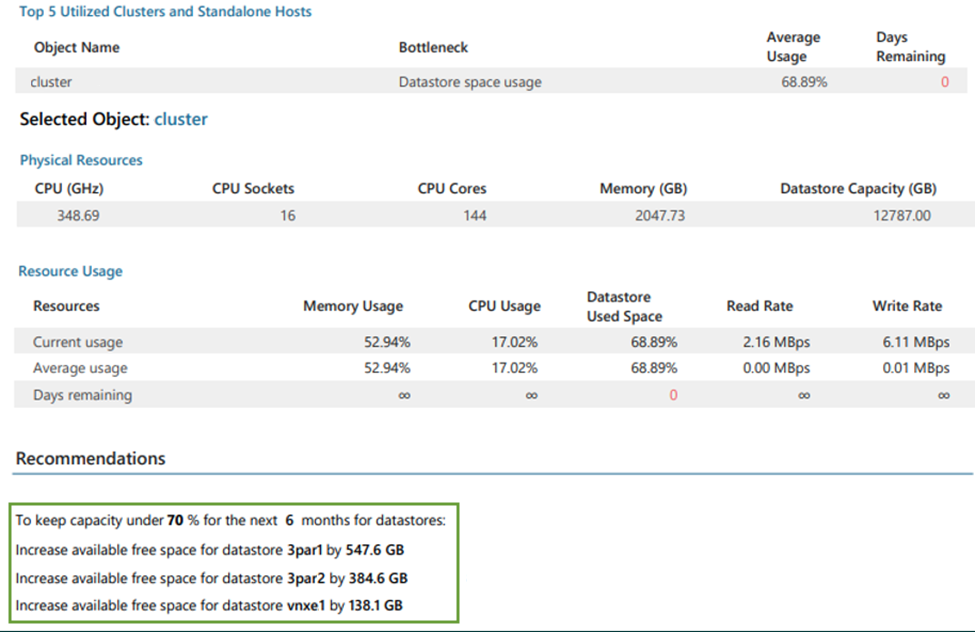The width and height of the screenshot is (975, 632).
Task: Open the Top 5 Utilized Clusters heading link
Action: pyautogui.click(x=165, y=12)
